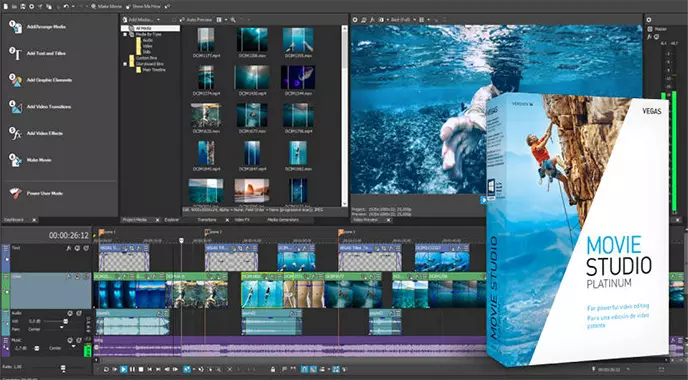This screenshot has width=688, height=380.
Task: Switch to the Project Media tab
Action: click(x=135, y=219)
